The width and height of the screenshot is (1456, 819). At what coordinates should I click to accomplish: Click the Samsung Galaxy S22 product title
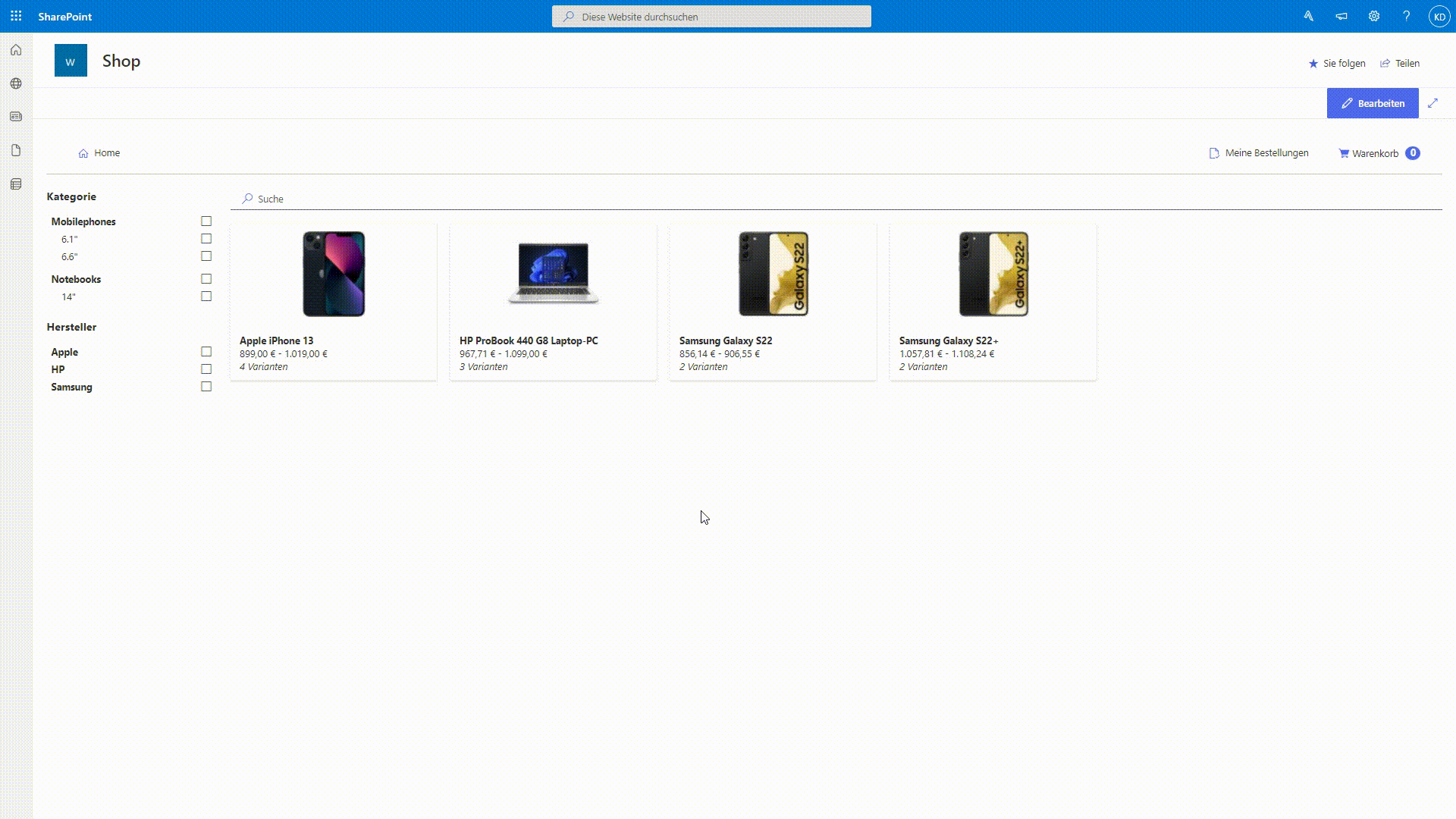(x=726, y=340)
